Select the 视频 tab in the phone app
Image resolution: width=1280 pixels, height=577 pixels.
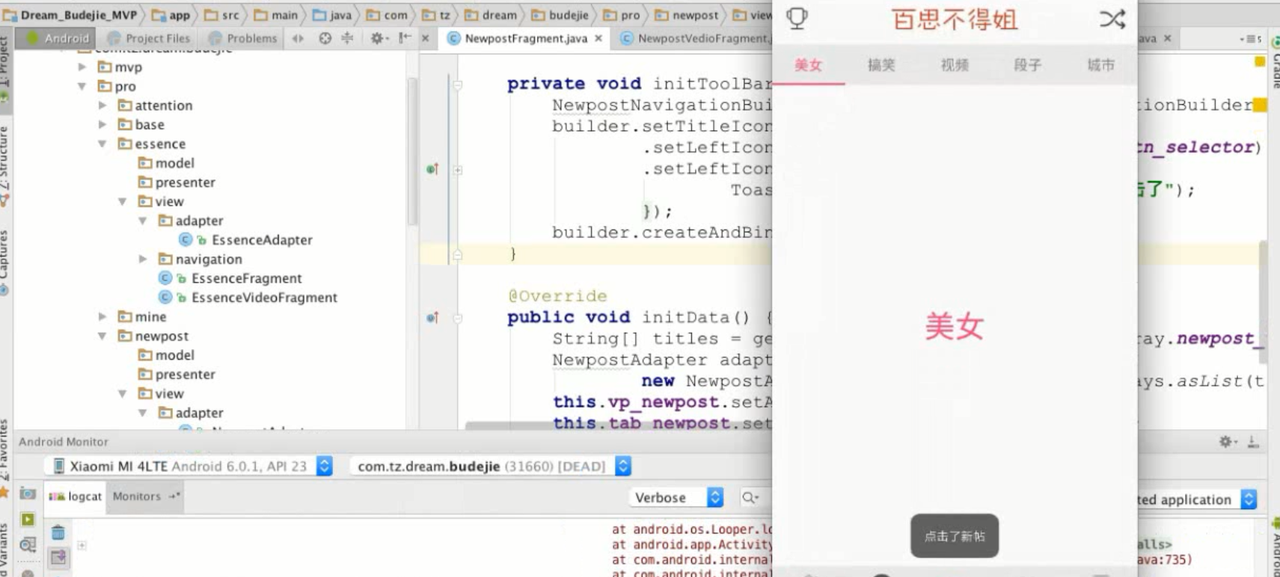pos(954,65)
